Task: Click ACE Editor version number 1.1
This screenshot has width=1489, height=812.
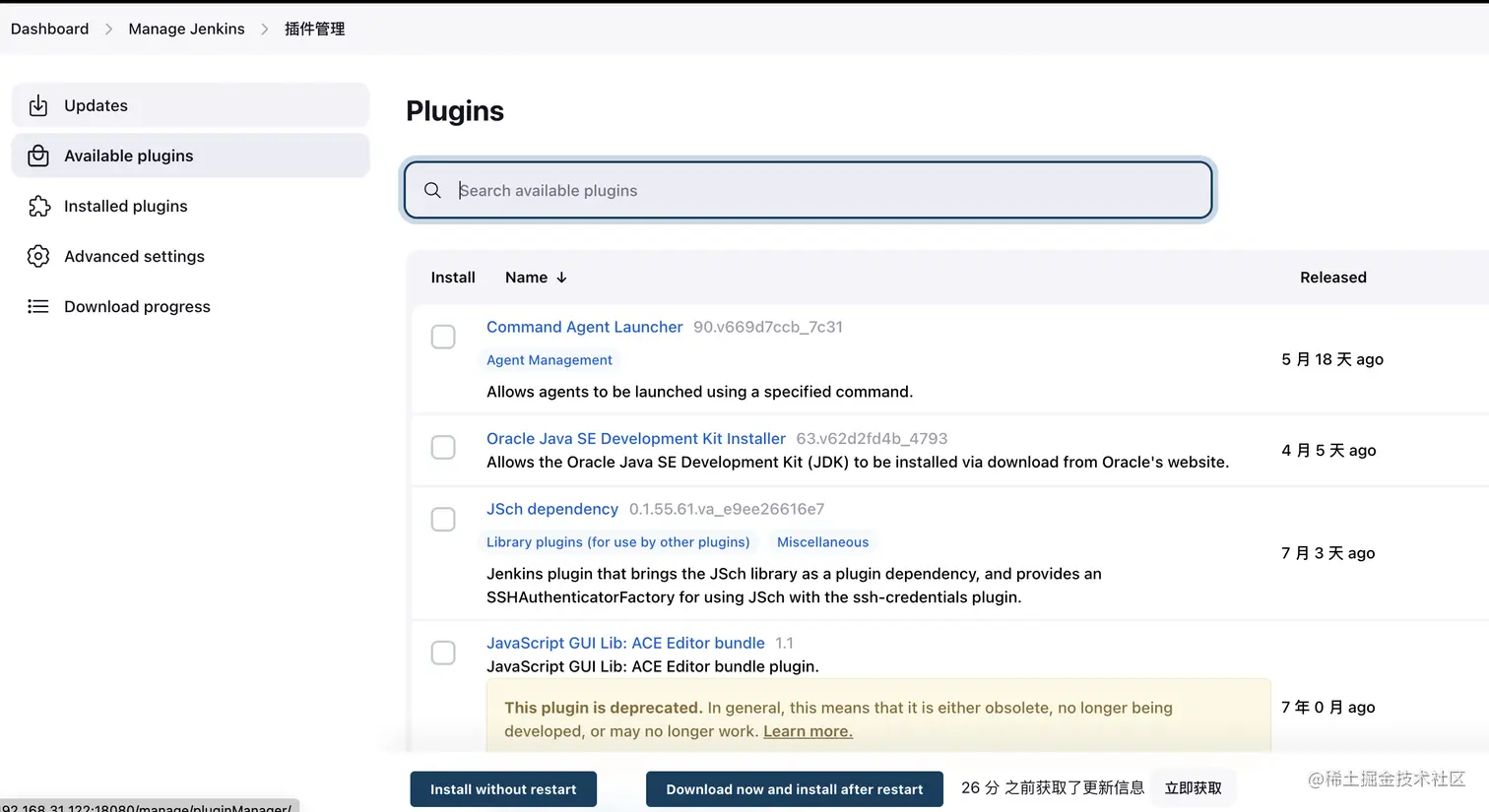Action: tap(784, 643)
